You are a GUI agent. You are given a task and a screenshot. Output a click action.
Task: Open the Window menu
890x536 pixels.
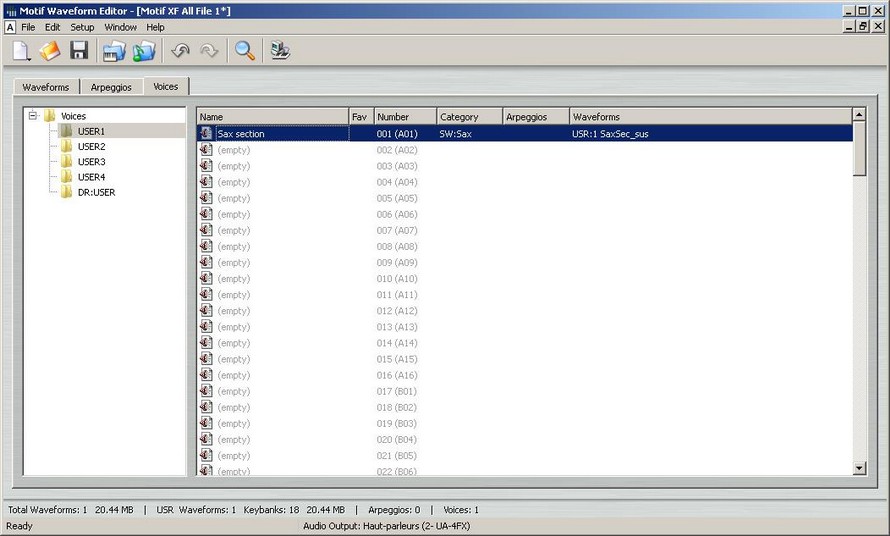click(x=120, y=27)
